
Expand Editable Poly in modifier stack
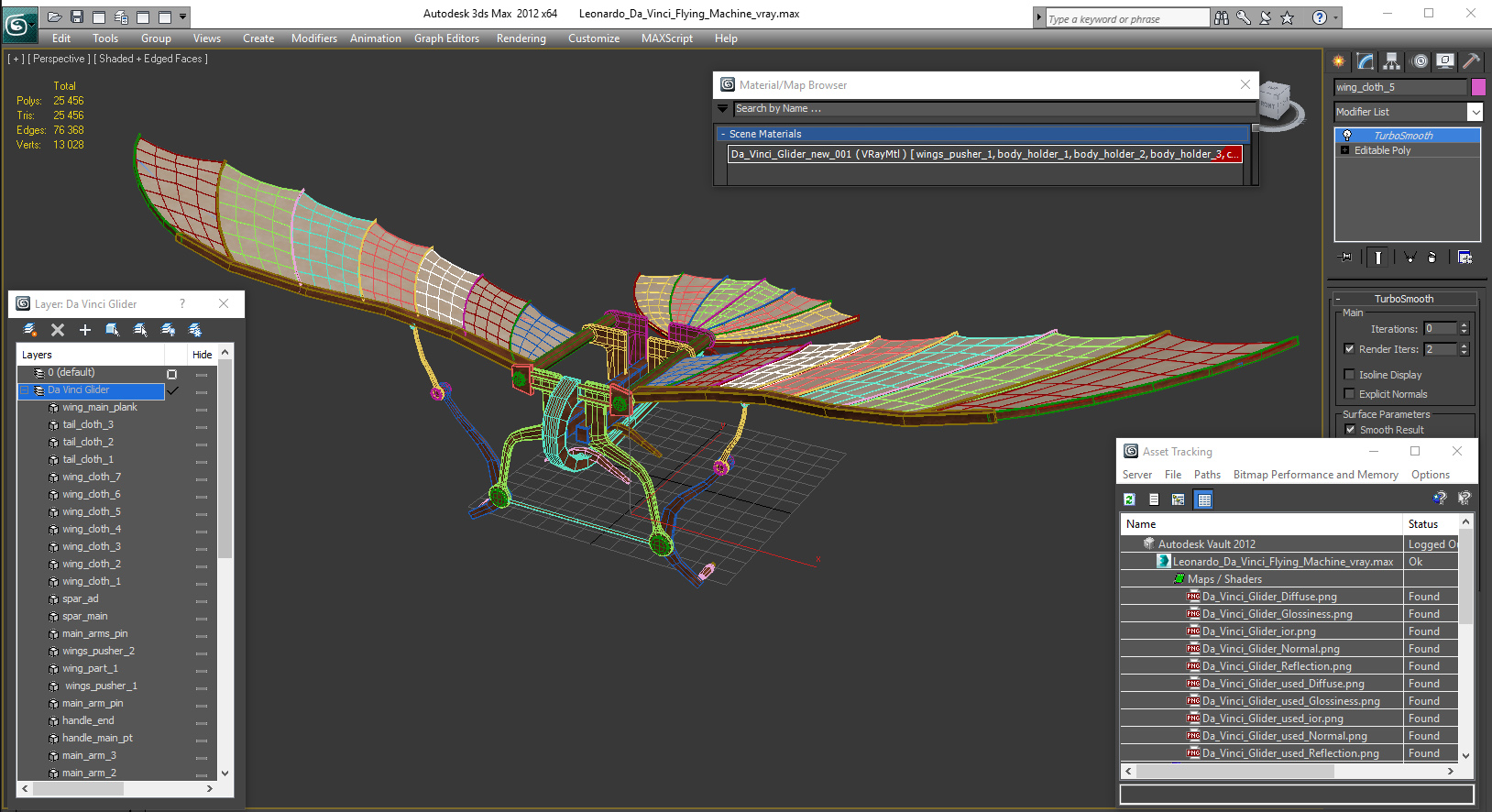[1344, 150]
